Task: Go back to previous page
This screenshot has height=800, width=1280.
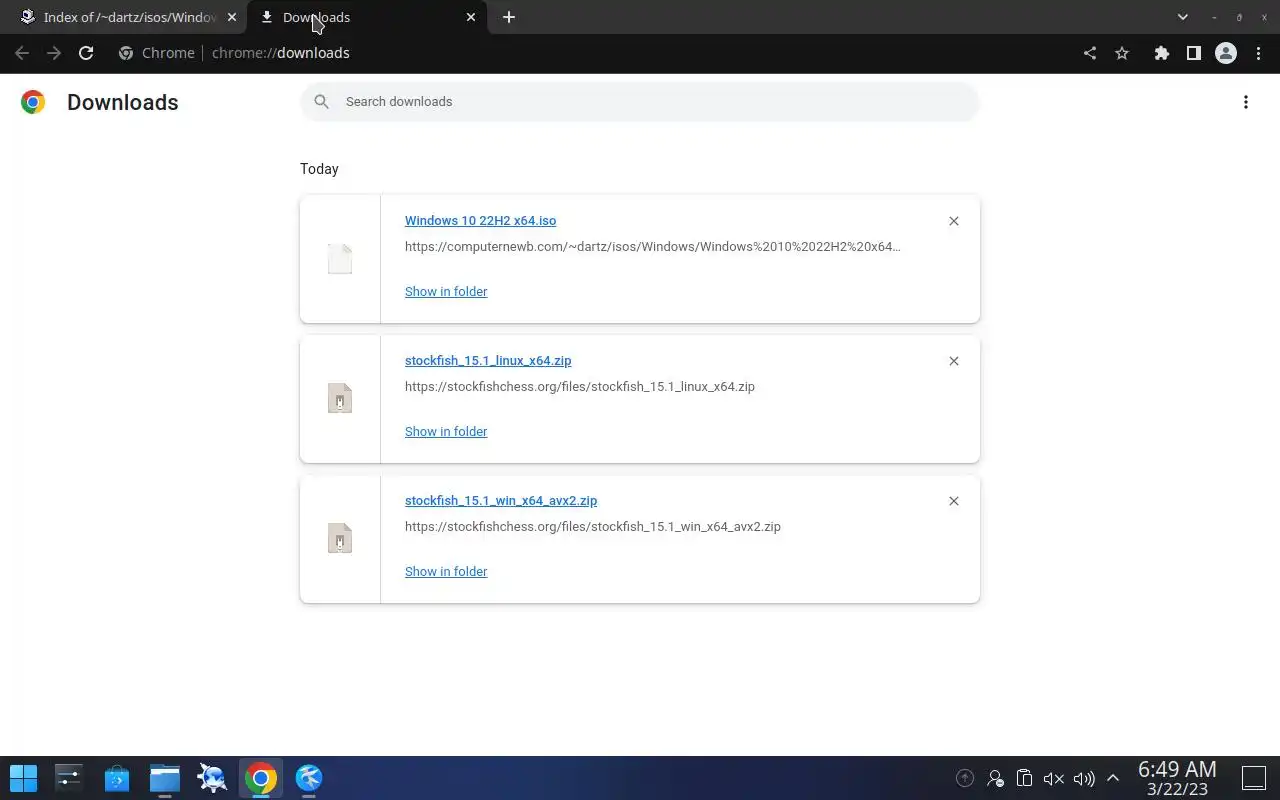Action: 22,53
